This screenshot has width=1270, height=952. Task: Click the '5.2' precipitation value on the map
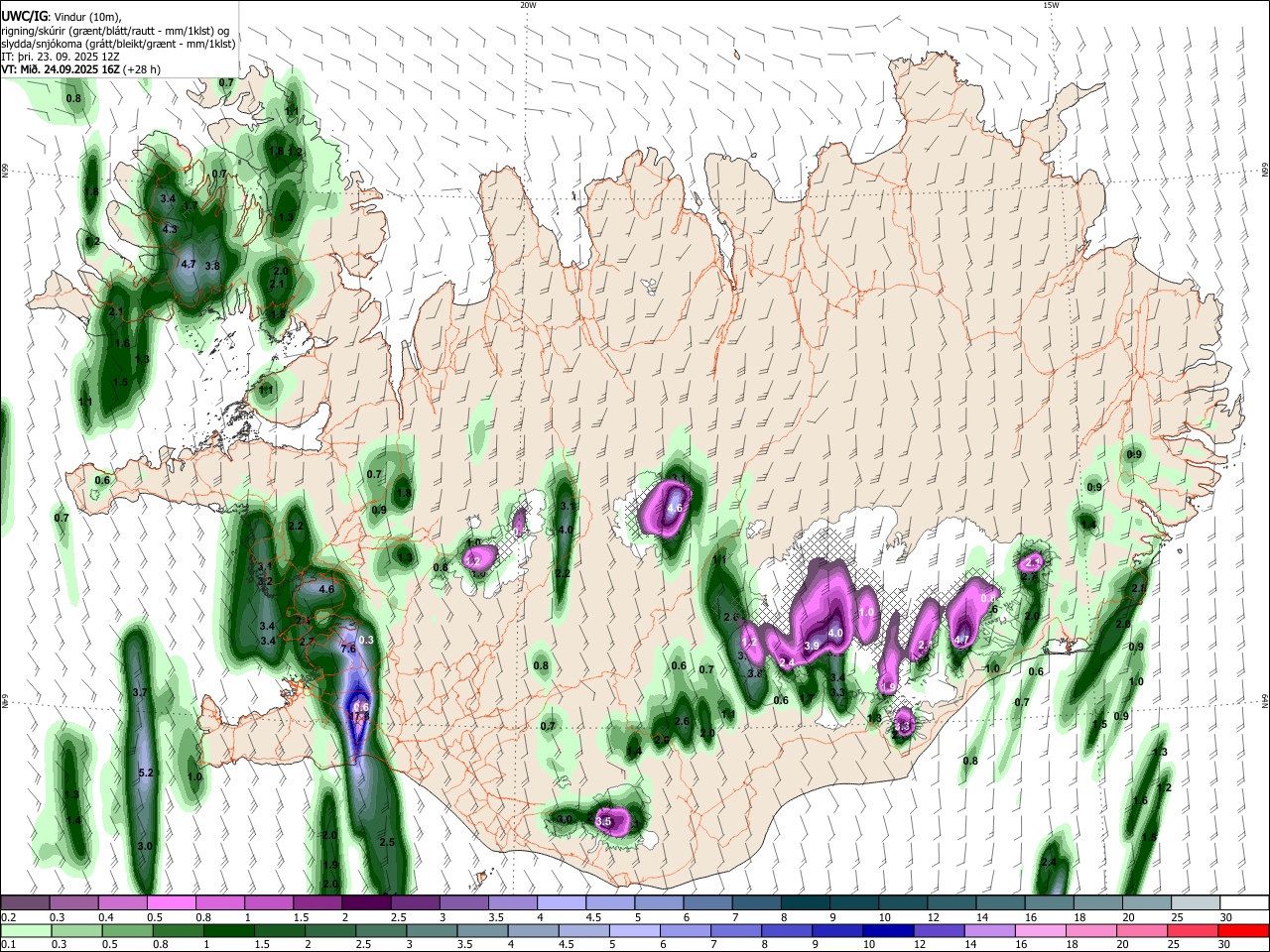tap(145, 773)
